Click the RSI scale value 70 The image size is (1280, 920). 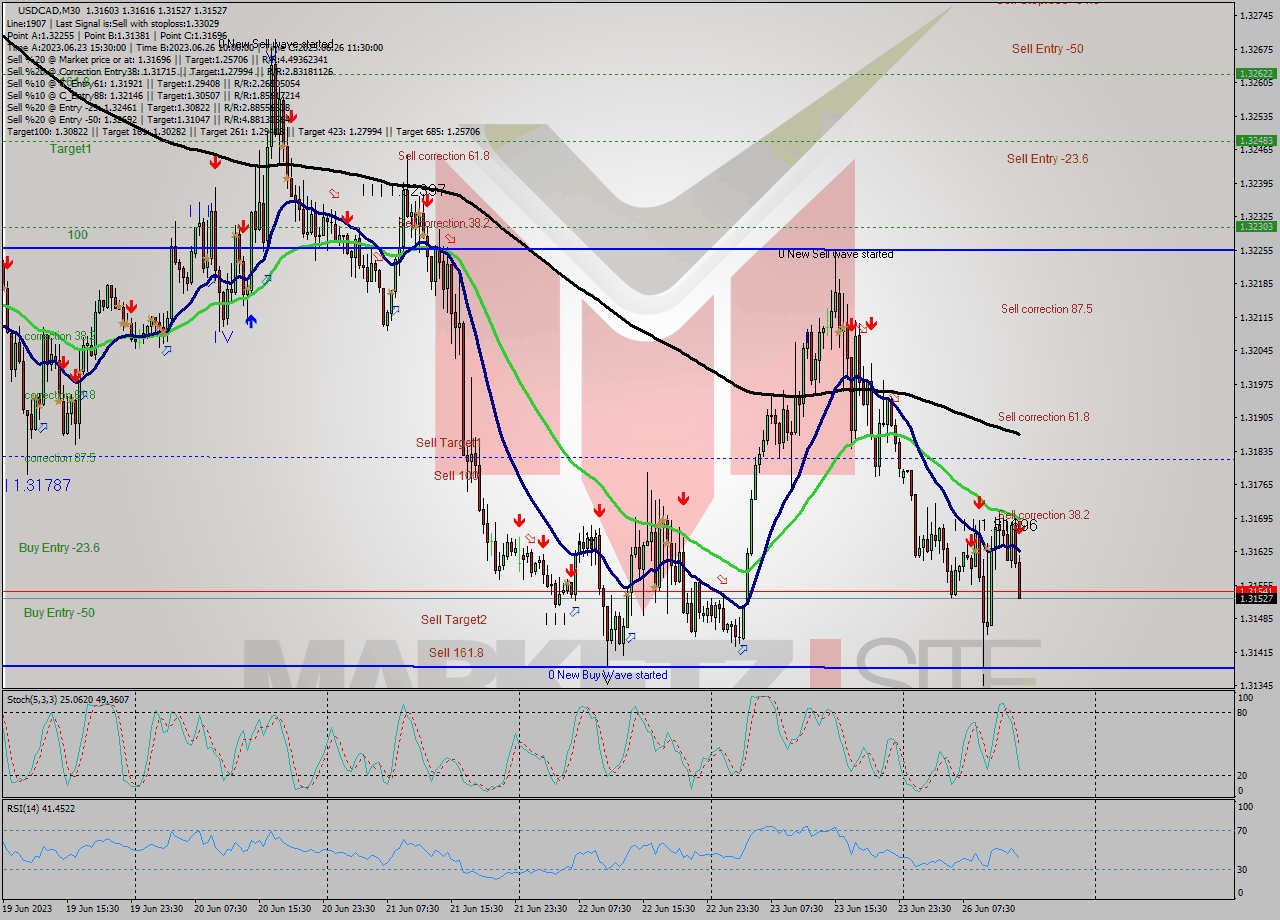coord(1243,830)
